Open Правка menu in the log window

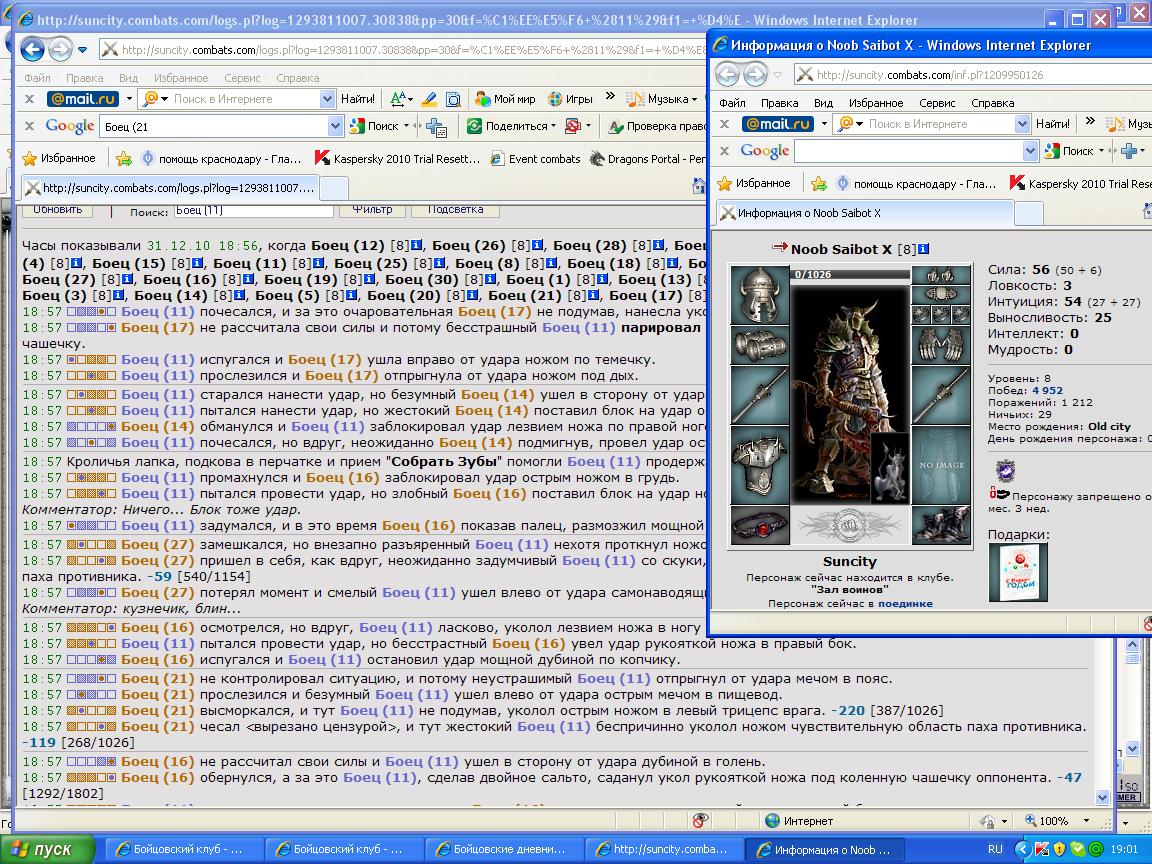(x=84, y=78)
